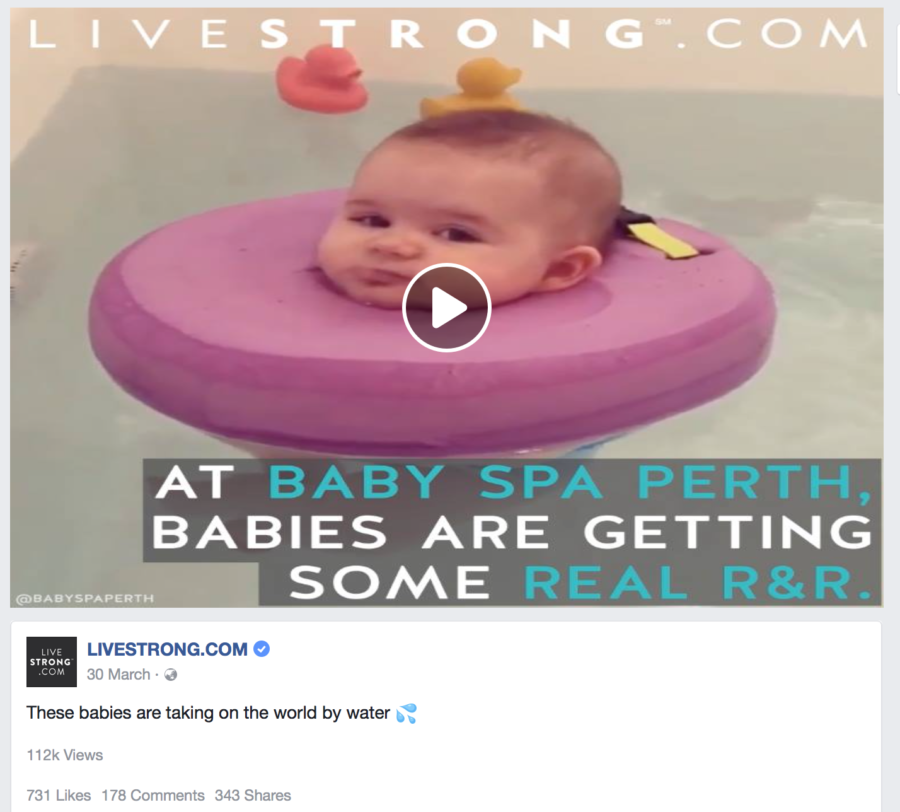Click the globe public privacy icon

(170, 675)
